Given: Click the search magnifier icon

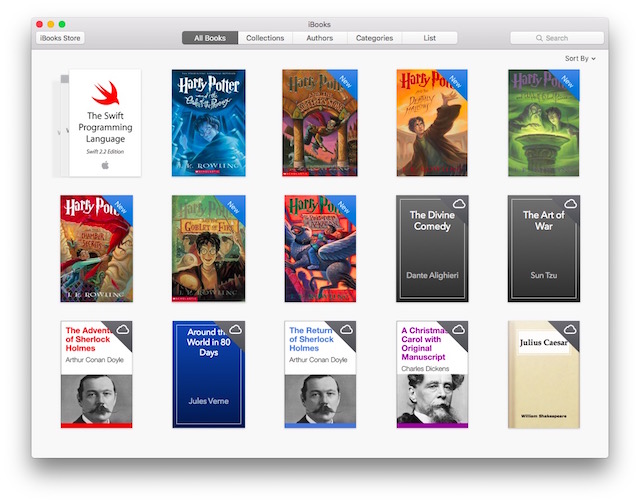Looking at the screenshot, I should [539, 38].
